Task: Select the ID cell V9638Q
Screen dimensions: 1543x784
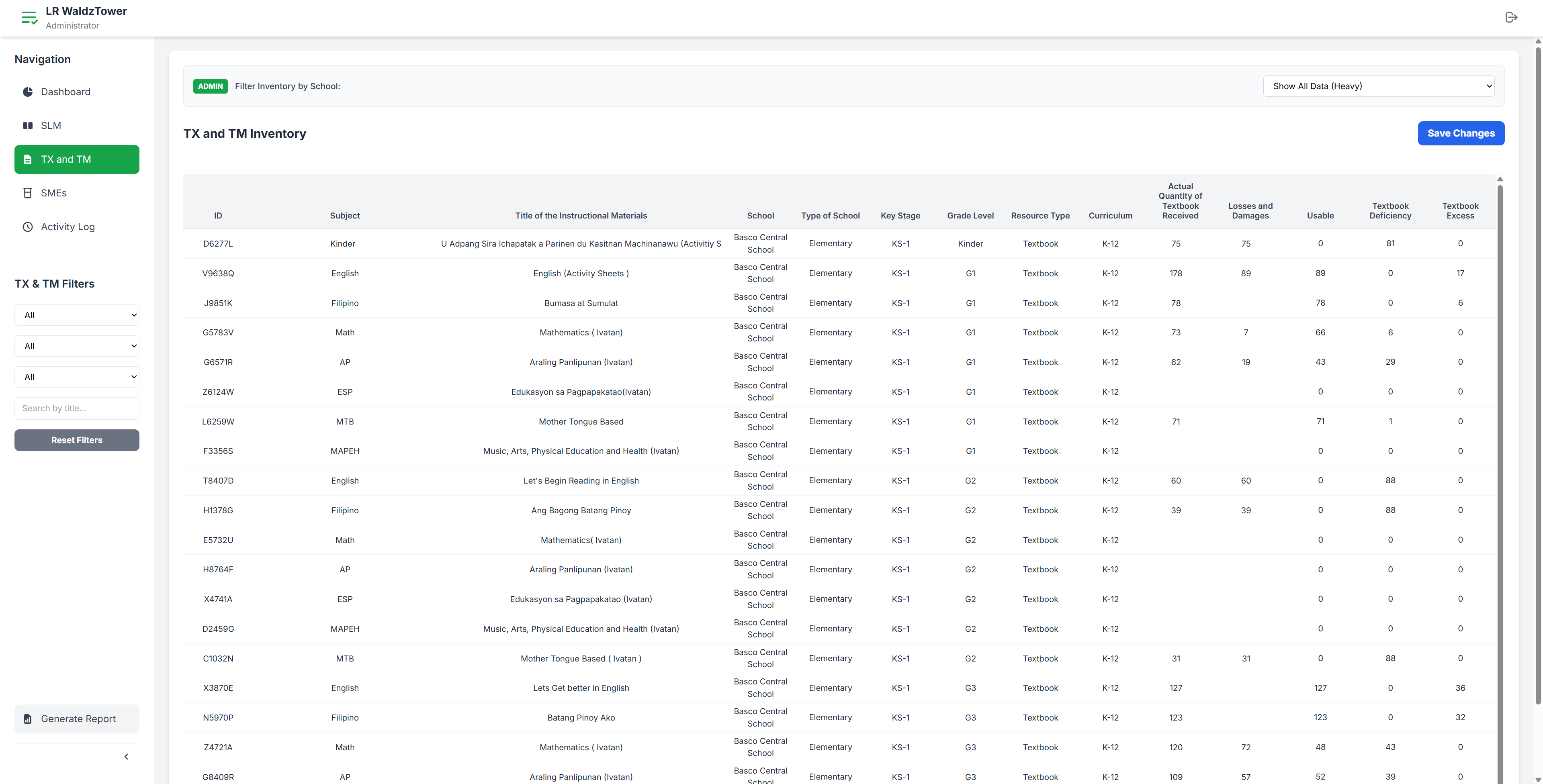Action: coord(218,273)
